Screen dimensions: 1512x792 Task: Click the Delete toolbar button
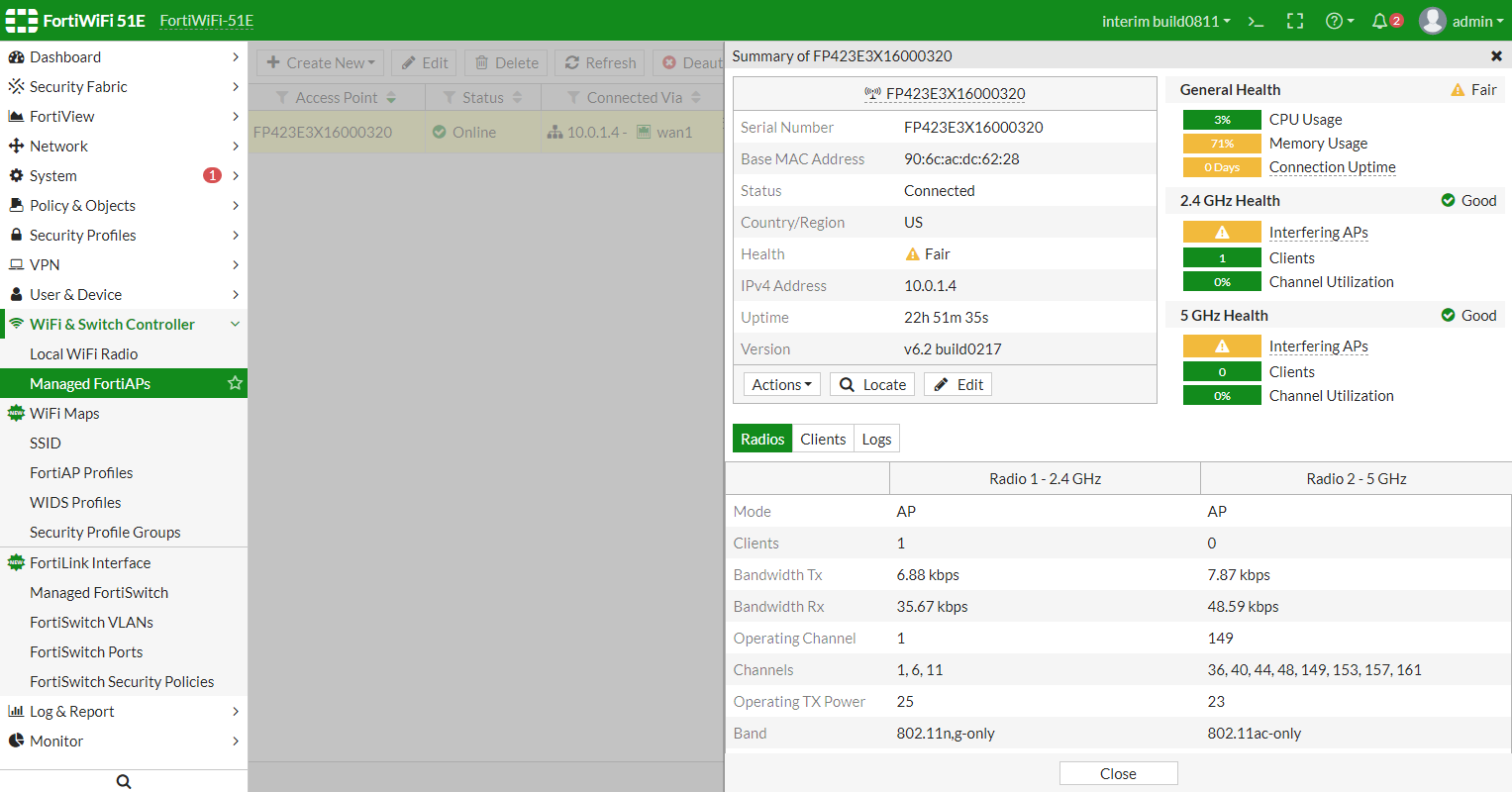click(506, 62)
